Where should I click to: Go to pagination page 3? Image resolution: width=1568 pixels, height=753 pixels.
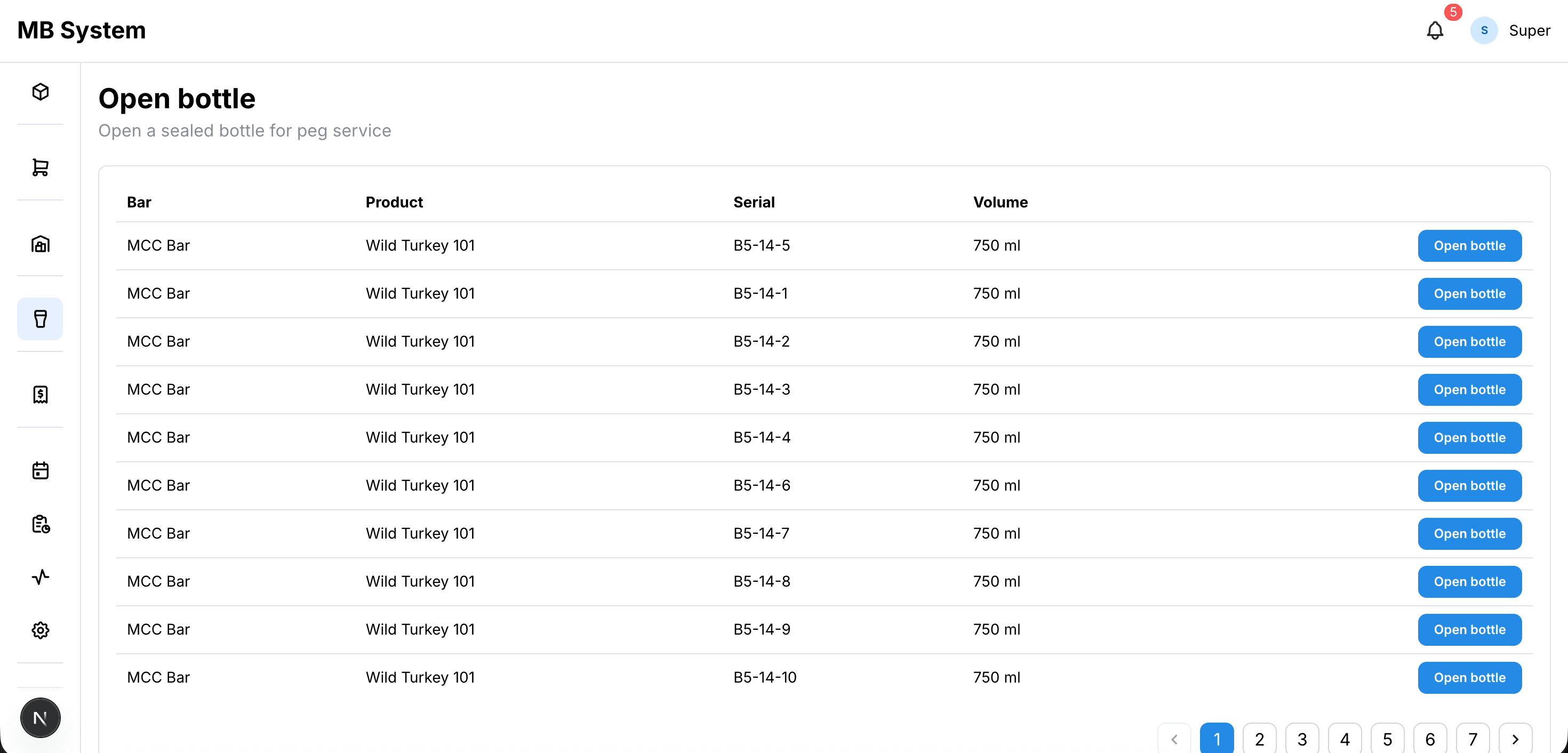click(x=1302, y=739)
